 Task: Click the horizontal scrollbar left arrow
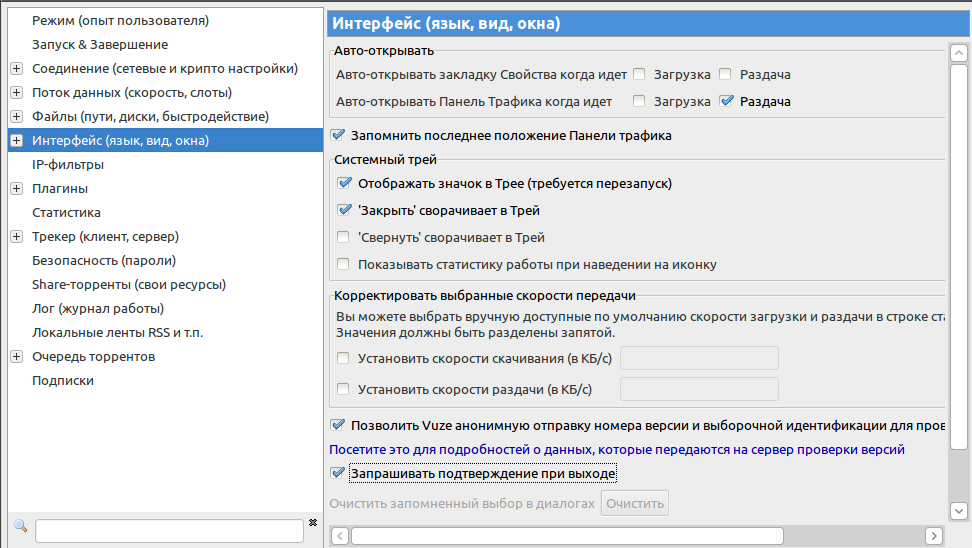[x=340, y=536]
